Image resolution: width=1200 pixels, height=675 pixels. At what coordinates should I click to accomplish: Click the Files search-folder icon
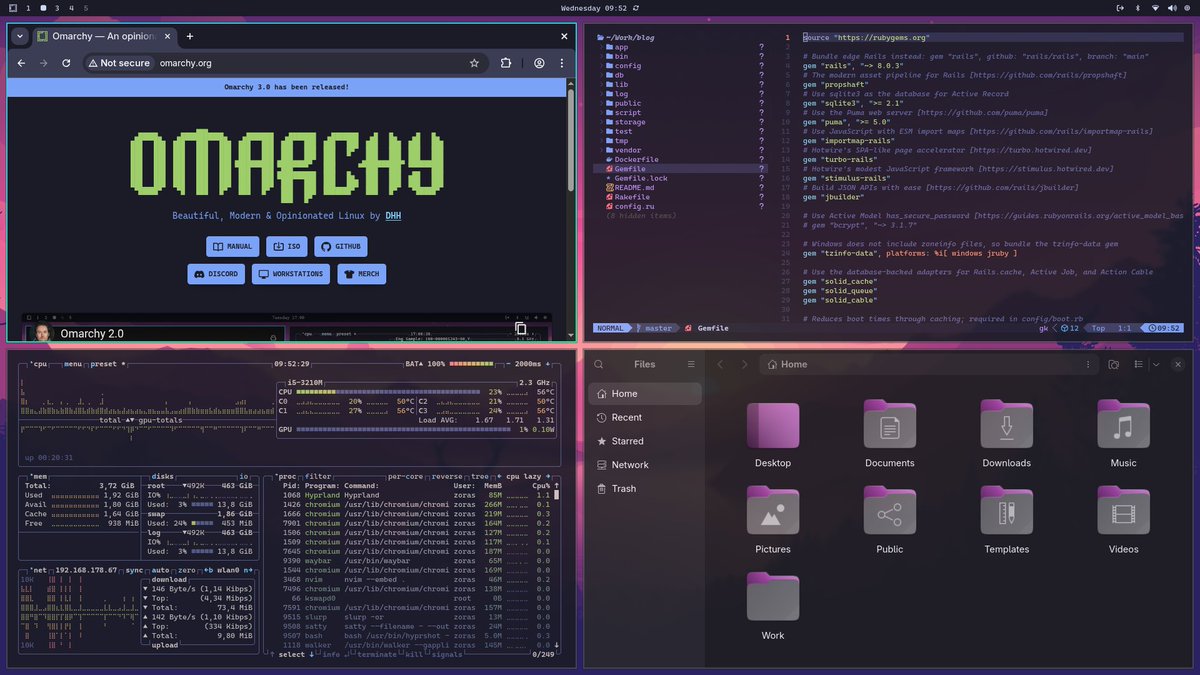click(1113, 364)
